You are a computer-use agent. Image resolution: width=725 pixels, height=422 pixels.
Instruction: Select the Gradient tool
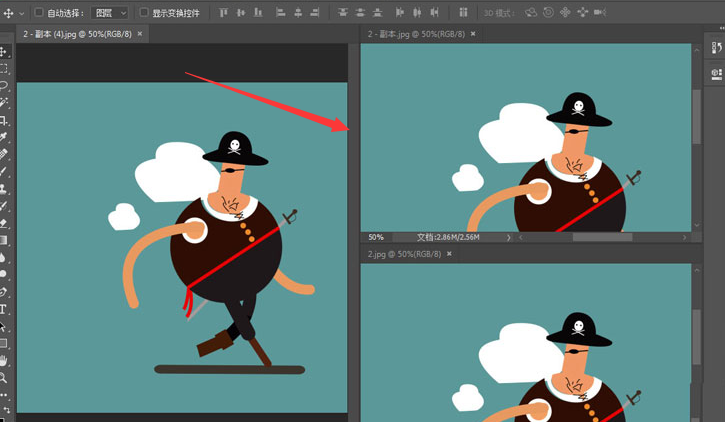[4, 240]
